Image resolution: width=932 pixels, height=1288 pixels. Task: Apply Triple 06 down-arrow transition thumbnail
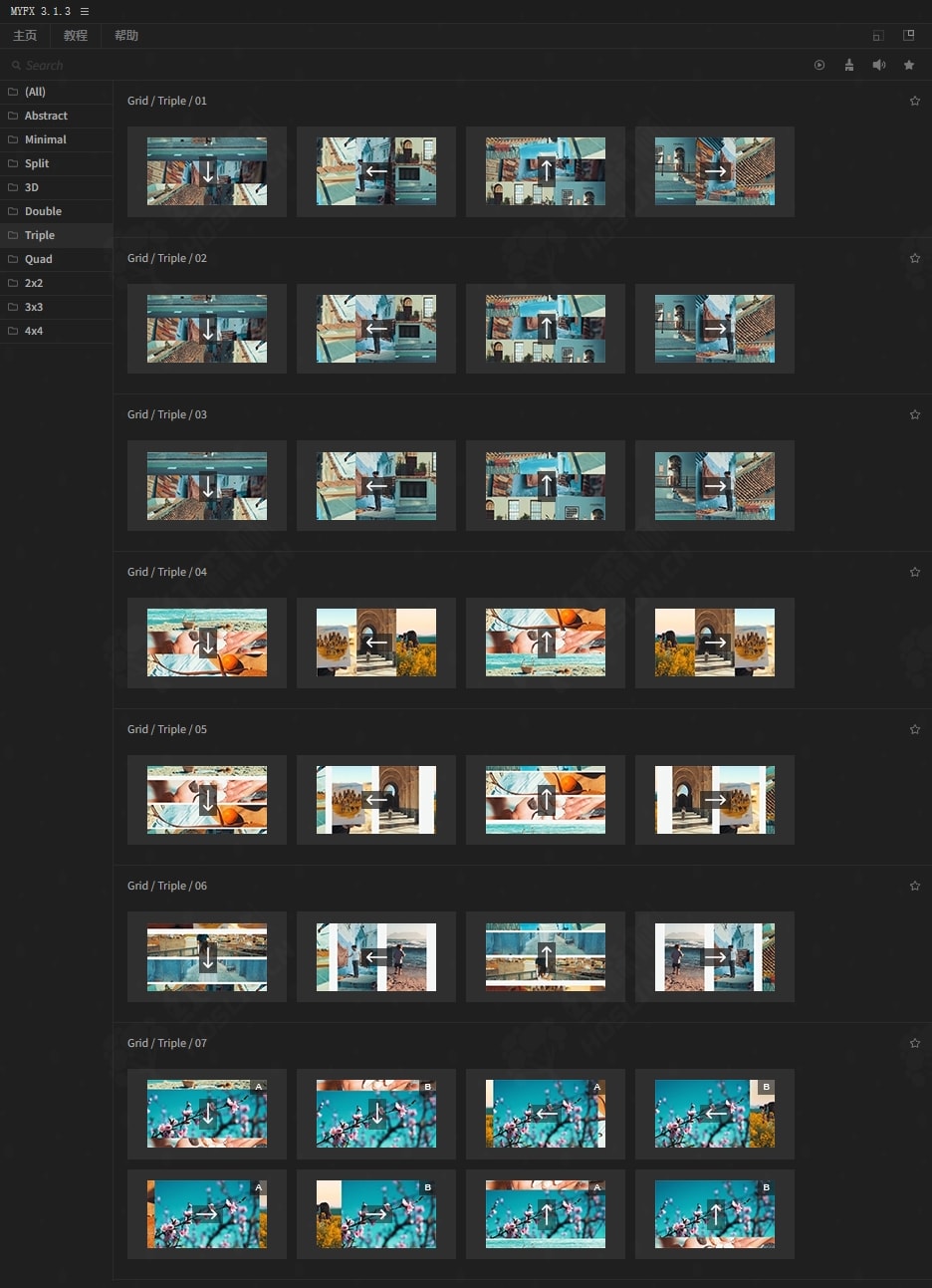pos(207,956)
